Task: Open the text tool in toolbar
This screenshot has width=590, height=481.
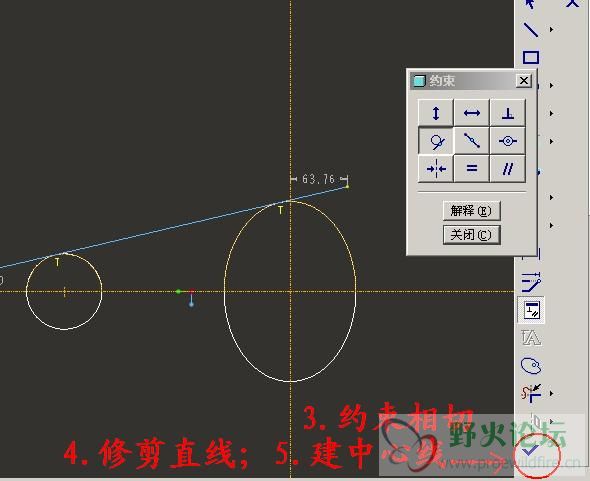Action: (531, 338)
